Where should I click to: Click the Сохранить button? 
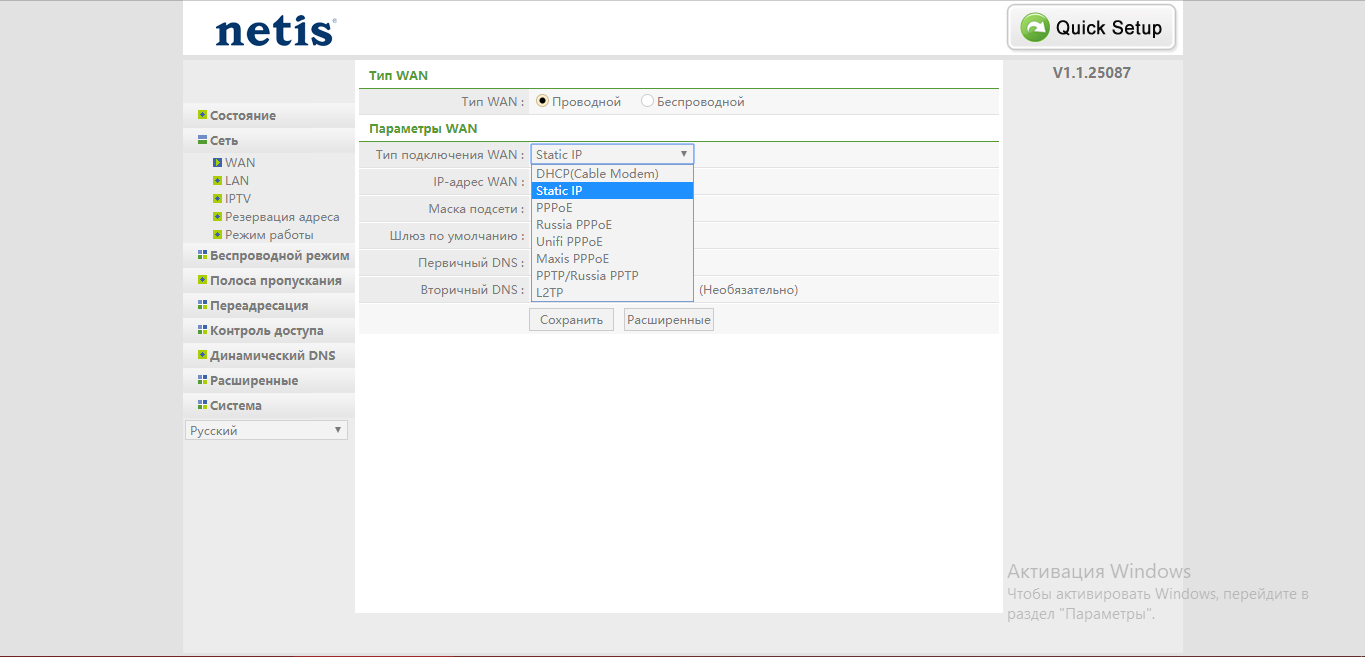[571, 320]
